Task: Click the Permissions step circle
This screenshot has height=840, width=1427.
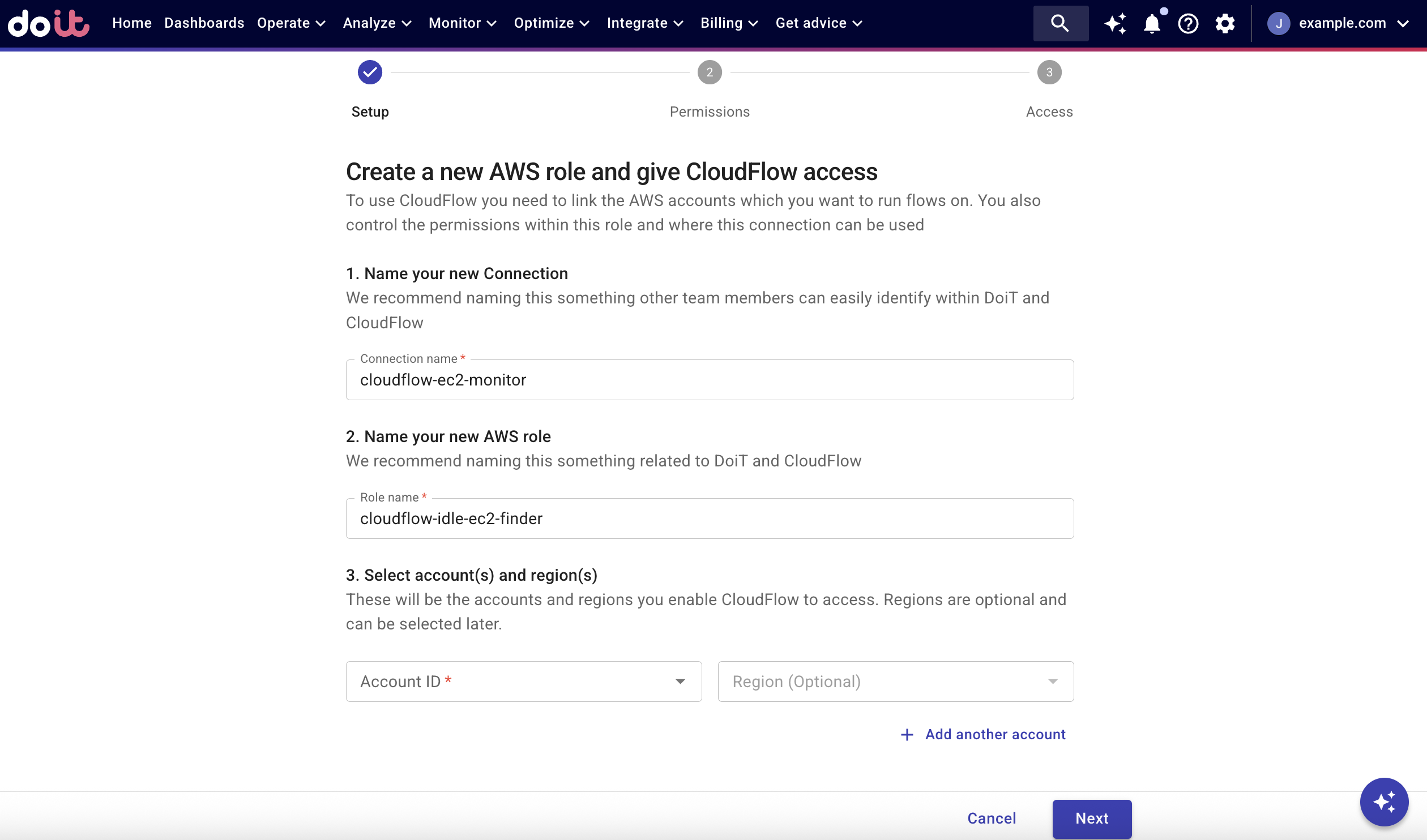Action: click(x=710, y=72)
